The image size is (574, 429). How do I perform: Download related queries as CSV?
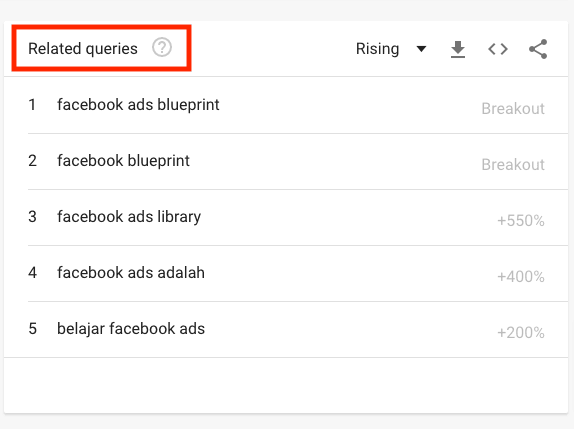tap(458, 49)
